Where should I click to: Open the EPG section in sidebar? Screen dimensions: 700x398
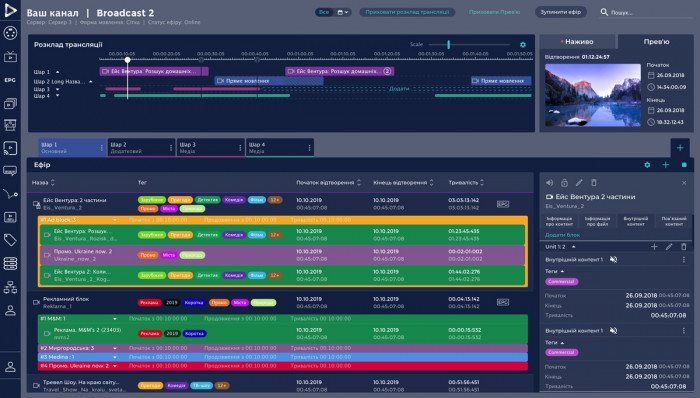coord(10,80)
